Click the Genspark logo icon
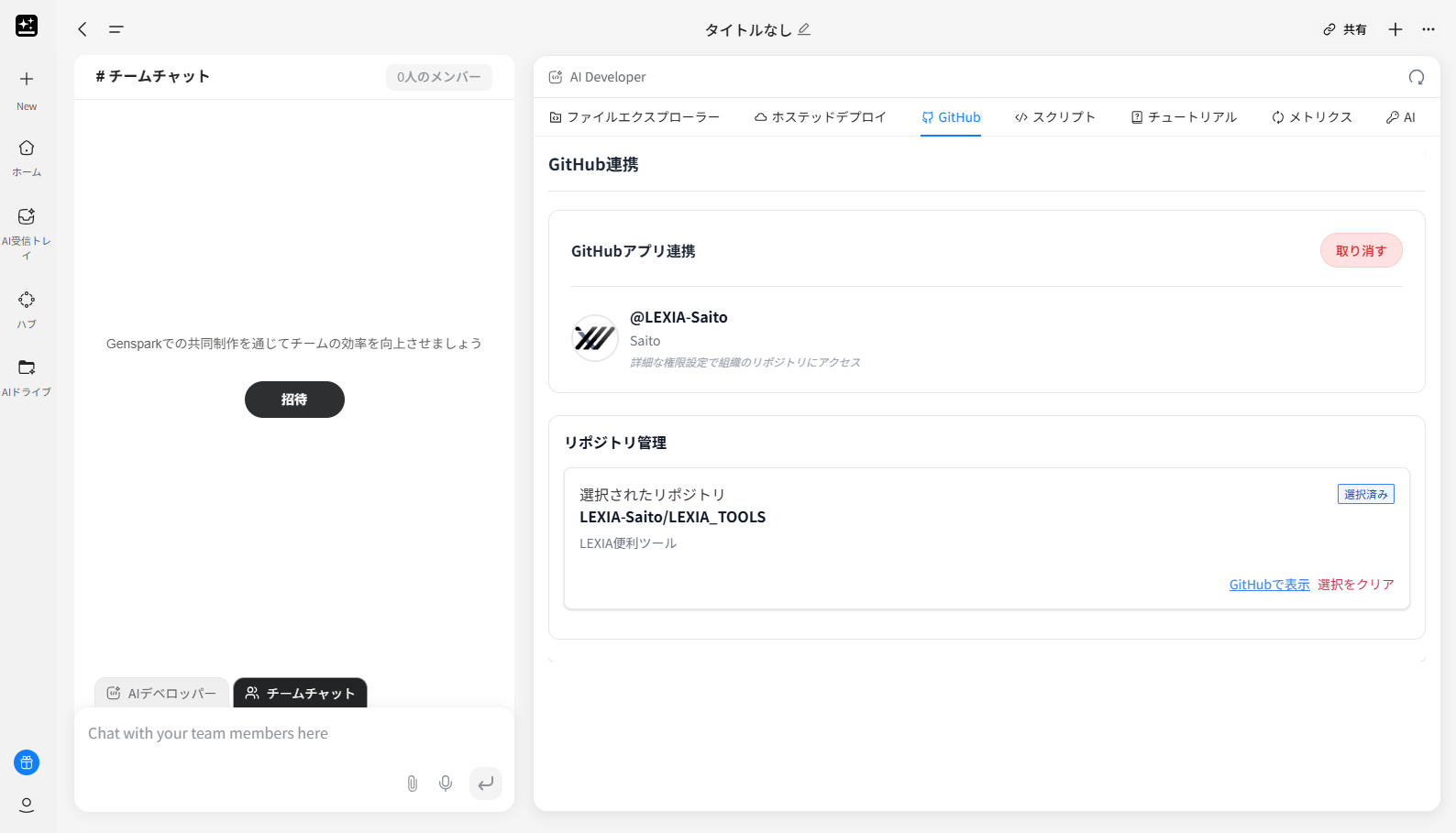The width and height of the screenshot is (1456, 833). click(x=27, y=27)
